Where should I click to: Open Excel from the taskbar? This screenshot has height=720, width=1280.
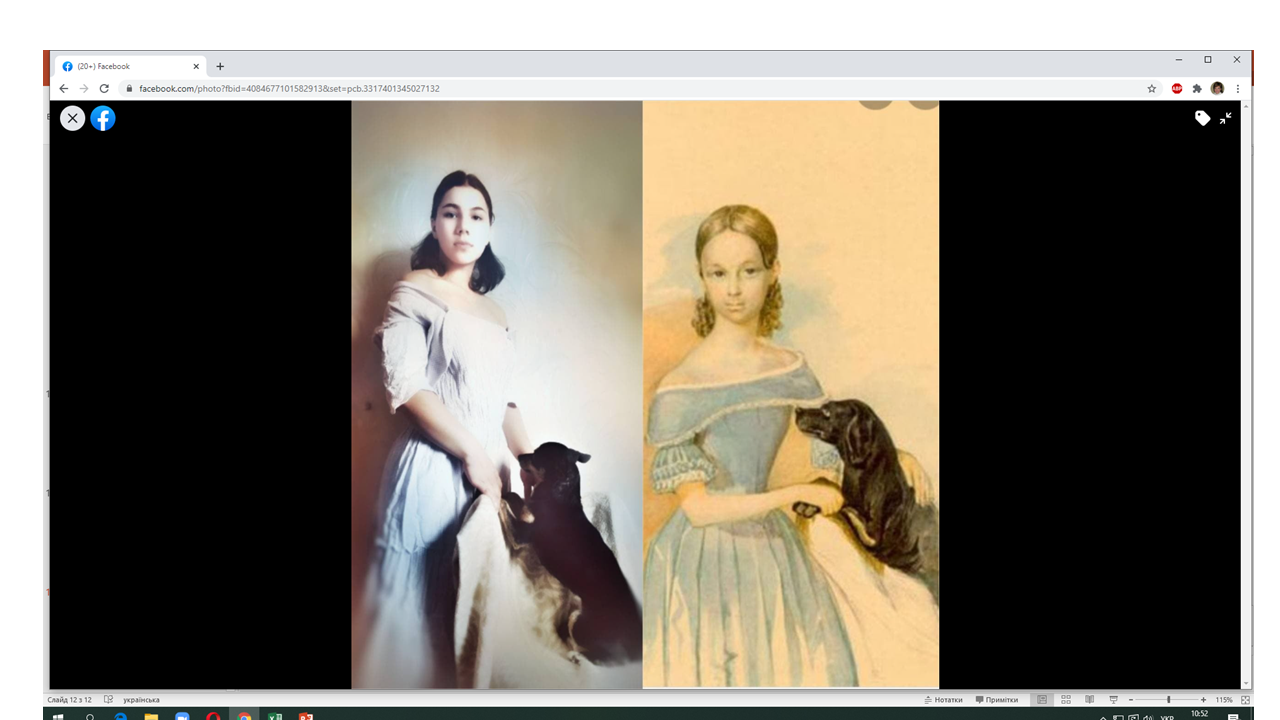(x=275, y=716)
